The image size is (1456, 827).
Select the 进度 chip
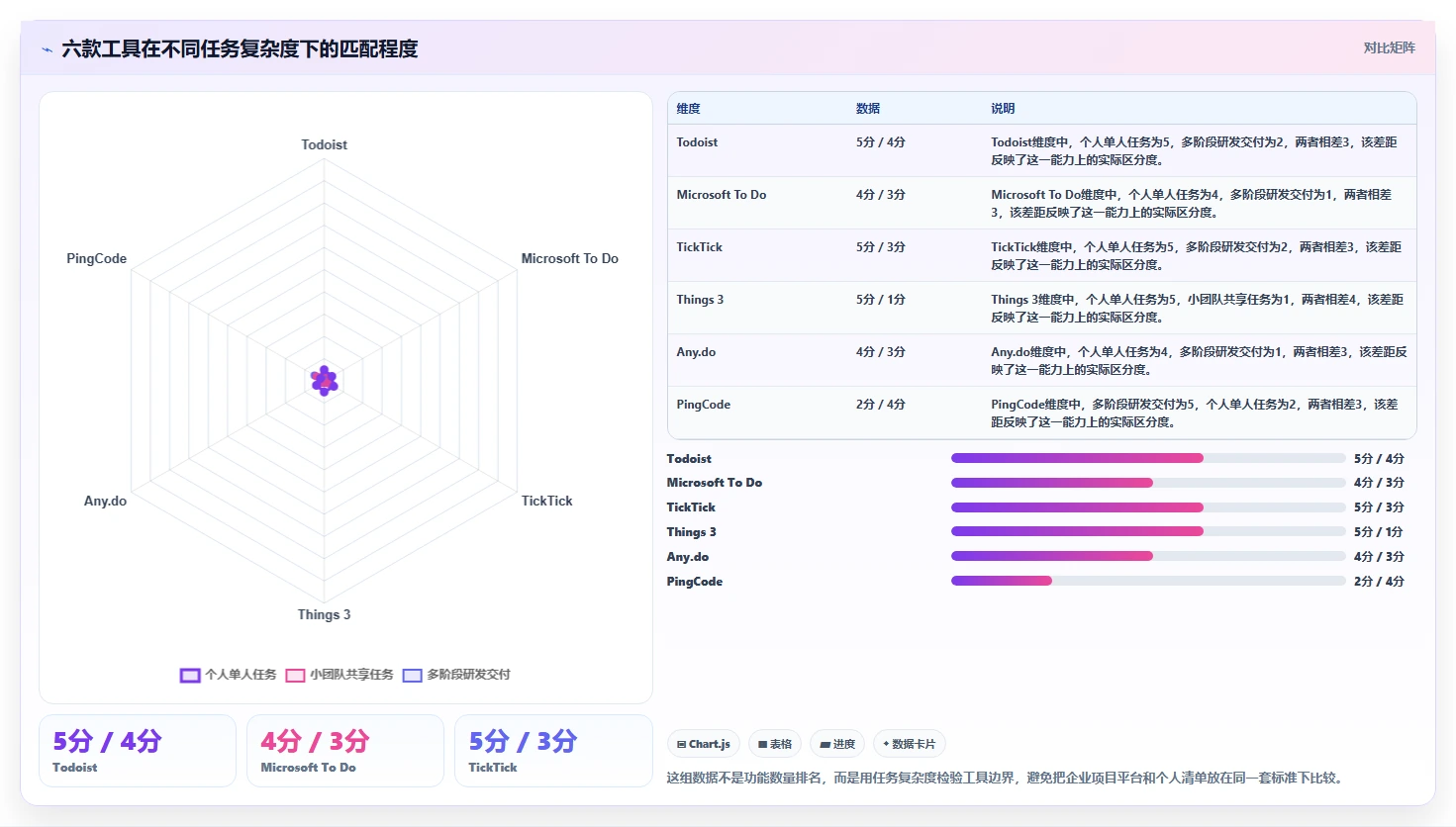[837, 744]
